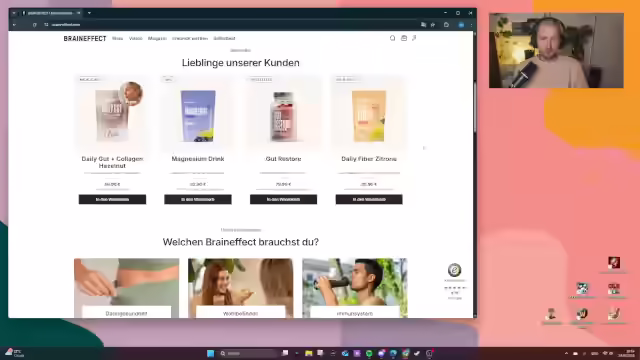This screenshot has height=360, width=640.
Task: Open the Windows Start button
Action: [x=211, y=353]
